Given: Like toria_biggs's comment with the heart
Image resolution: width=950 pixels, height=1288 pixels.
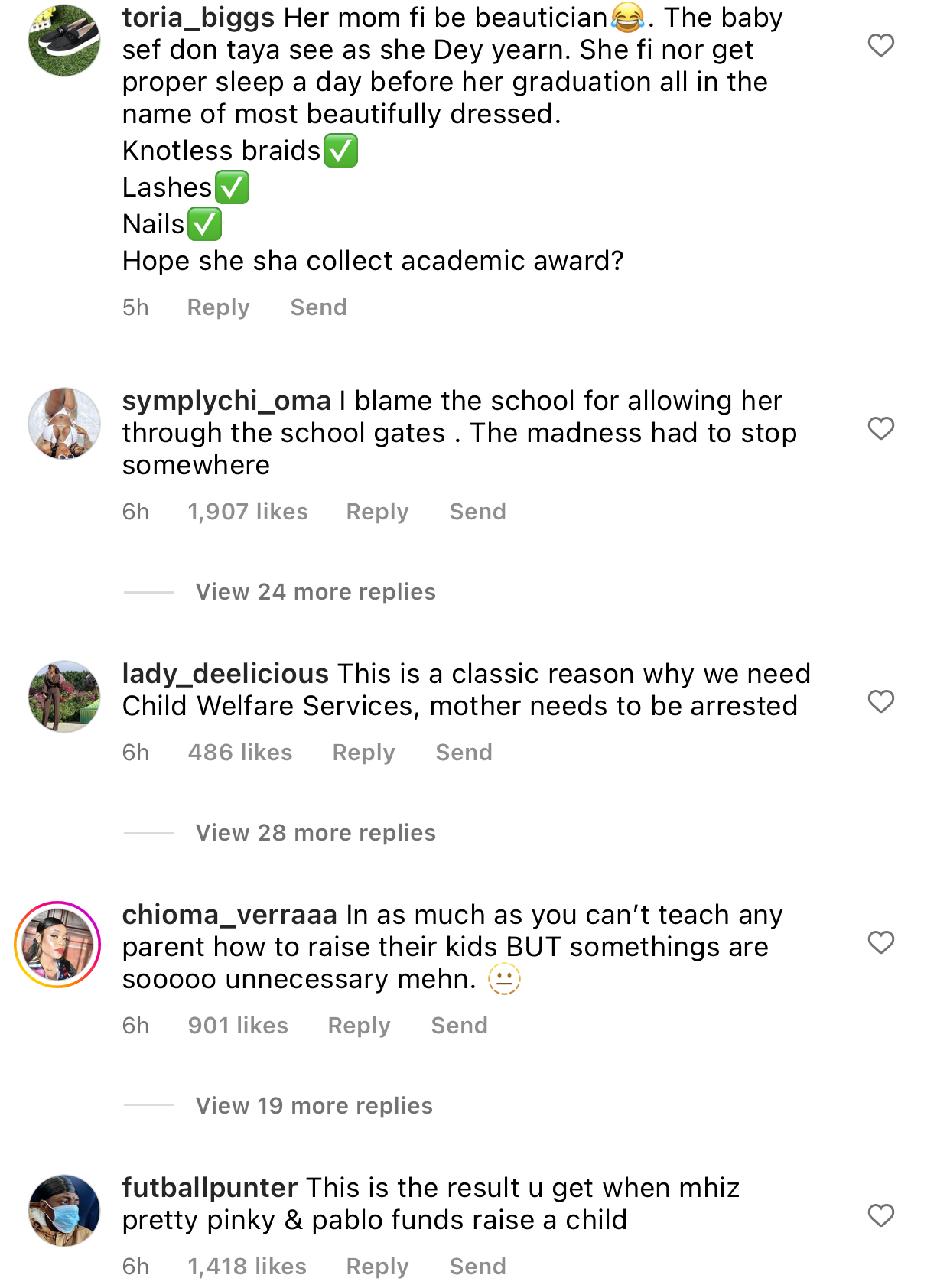Looking at the screenshot, I should (880, 46).
